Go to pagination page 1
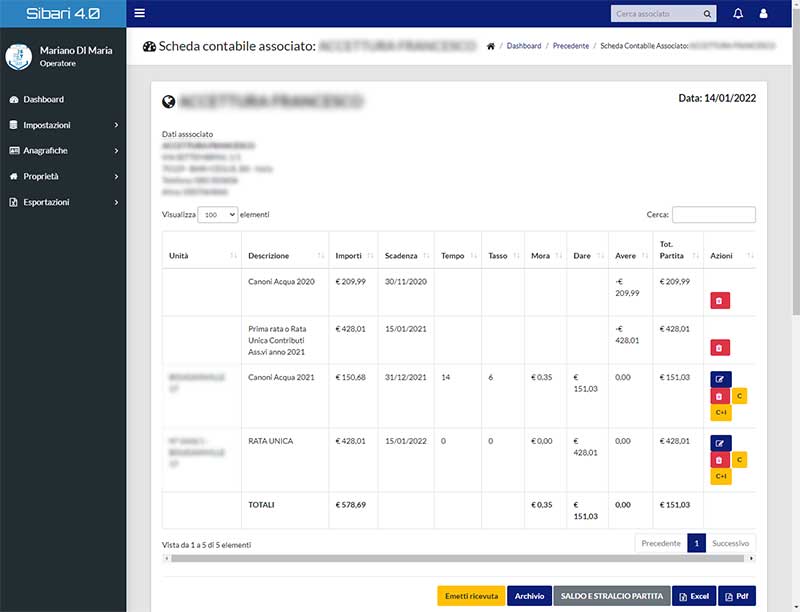Image resolution: width=800 pixels, height=612 pixels. coord(696,543)
